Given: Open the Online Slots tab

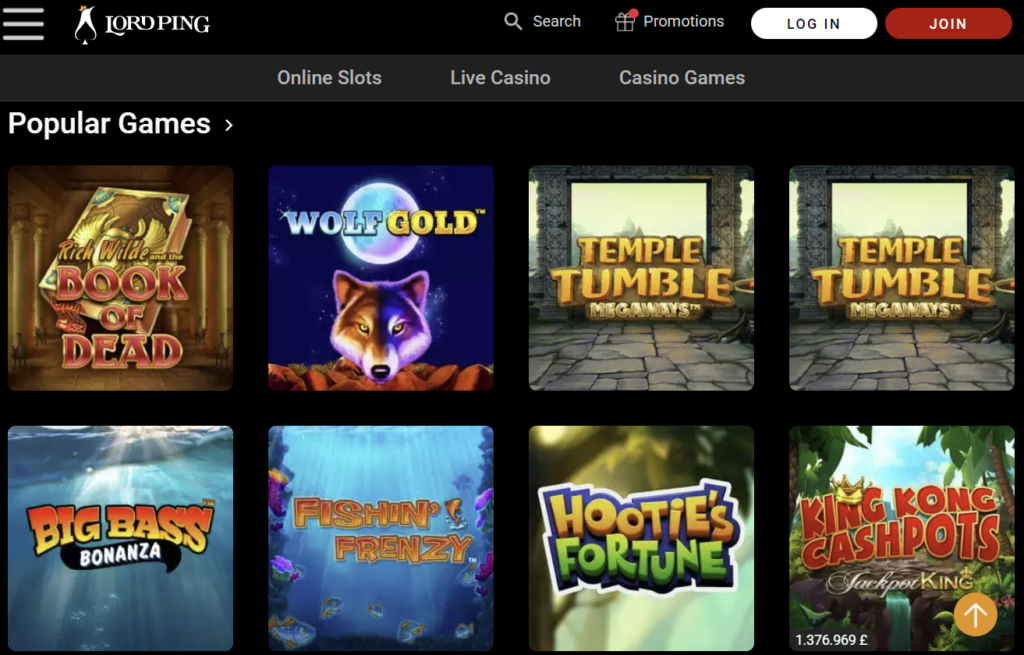Looking at the screenshot, I should coord(329,78).
